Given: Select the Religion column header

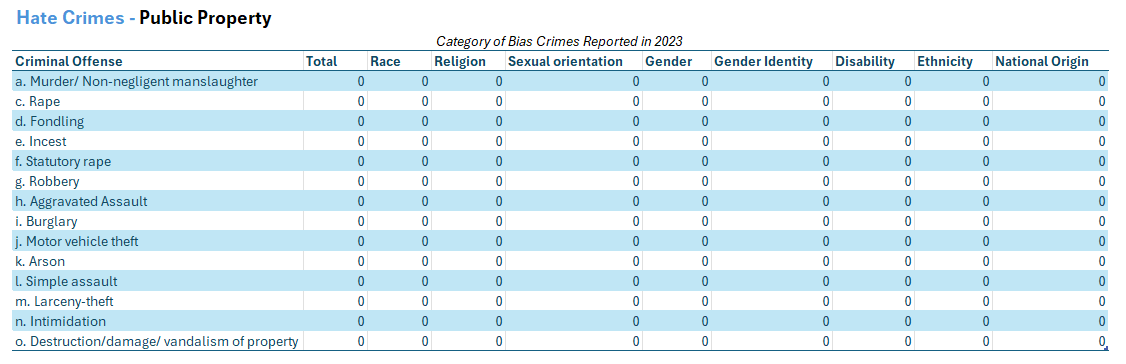Looking at the screenshot, I should point(460,62).
